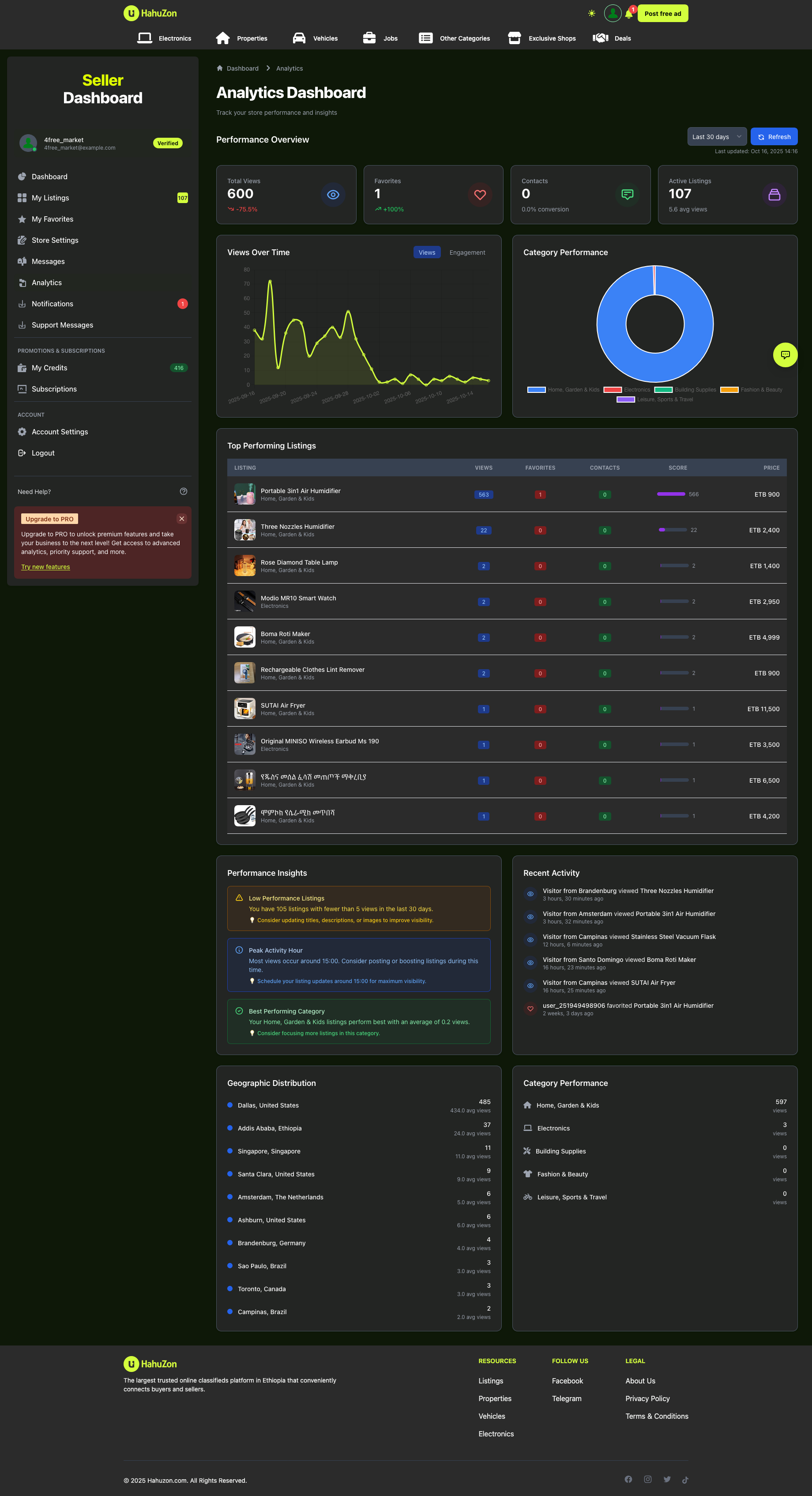Switch chart to Engagement view
This screenshot has width=812, height=1496.
point(466,252)
